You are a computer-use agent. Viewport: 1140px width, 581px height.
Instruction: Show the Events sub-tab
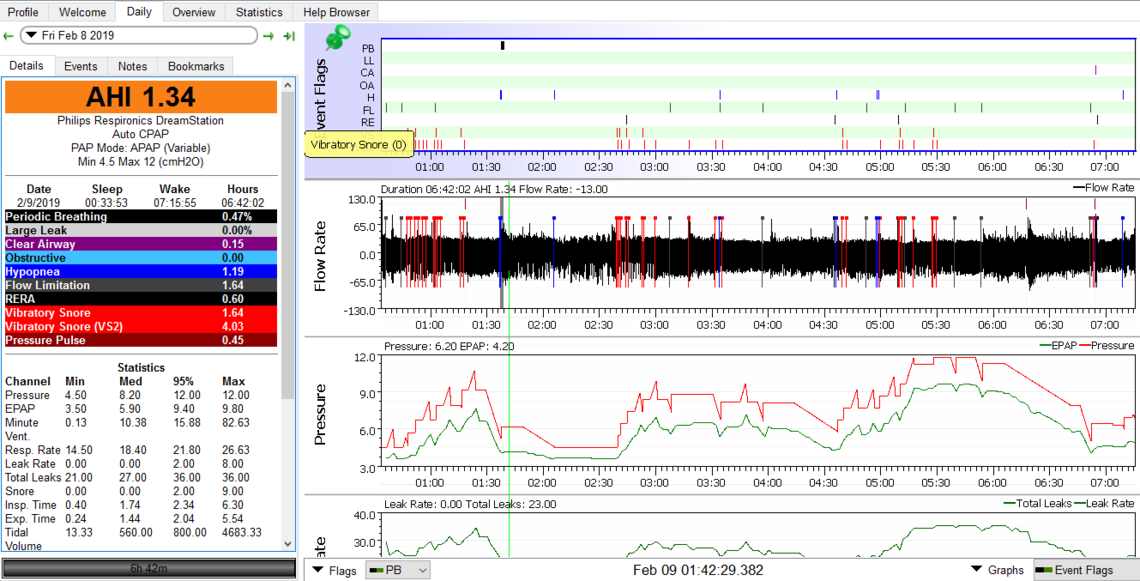coord(81,66)
